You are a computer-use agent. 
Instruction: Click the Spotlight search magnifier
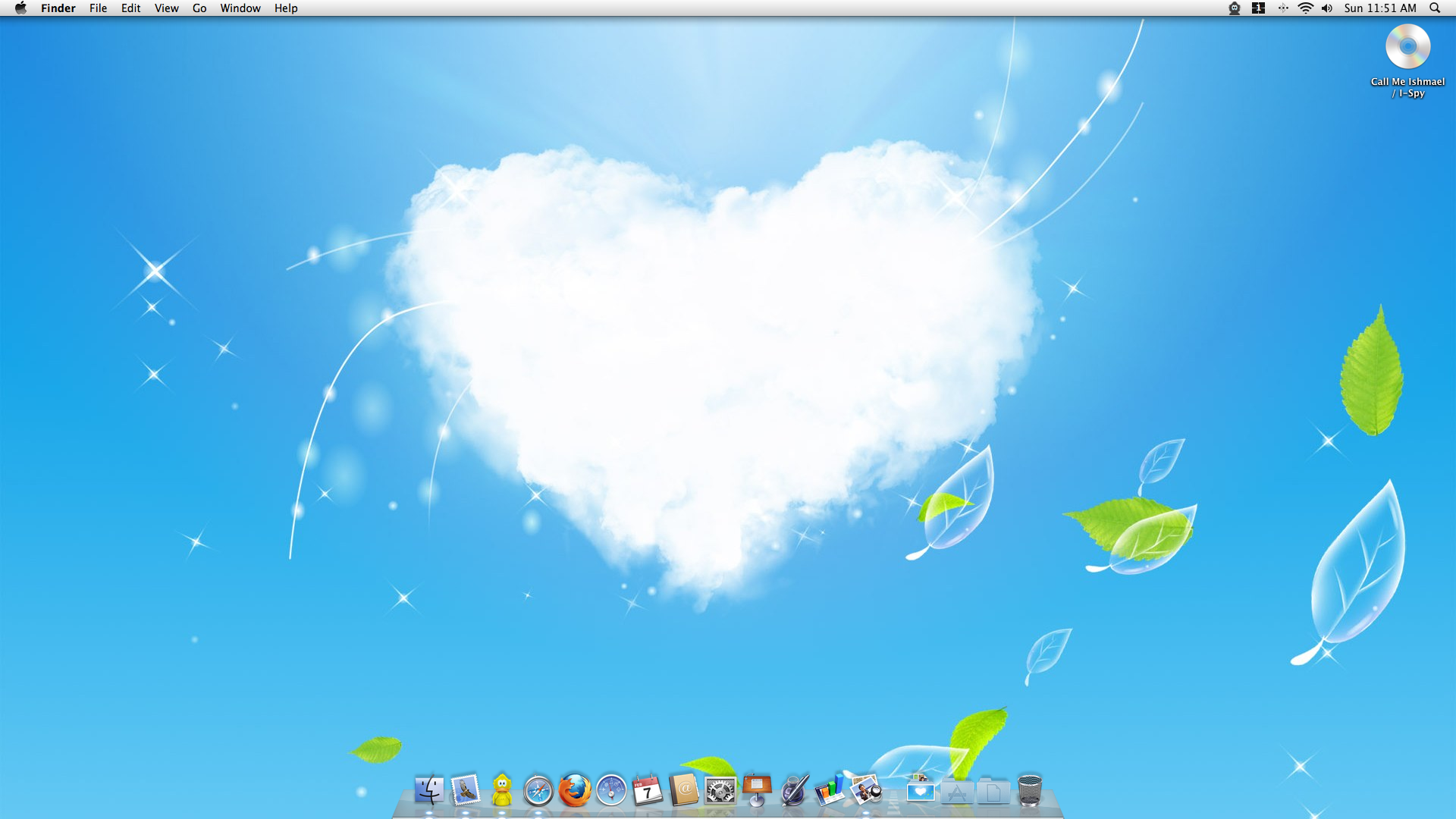tap(1435, 8)
